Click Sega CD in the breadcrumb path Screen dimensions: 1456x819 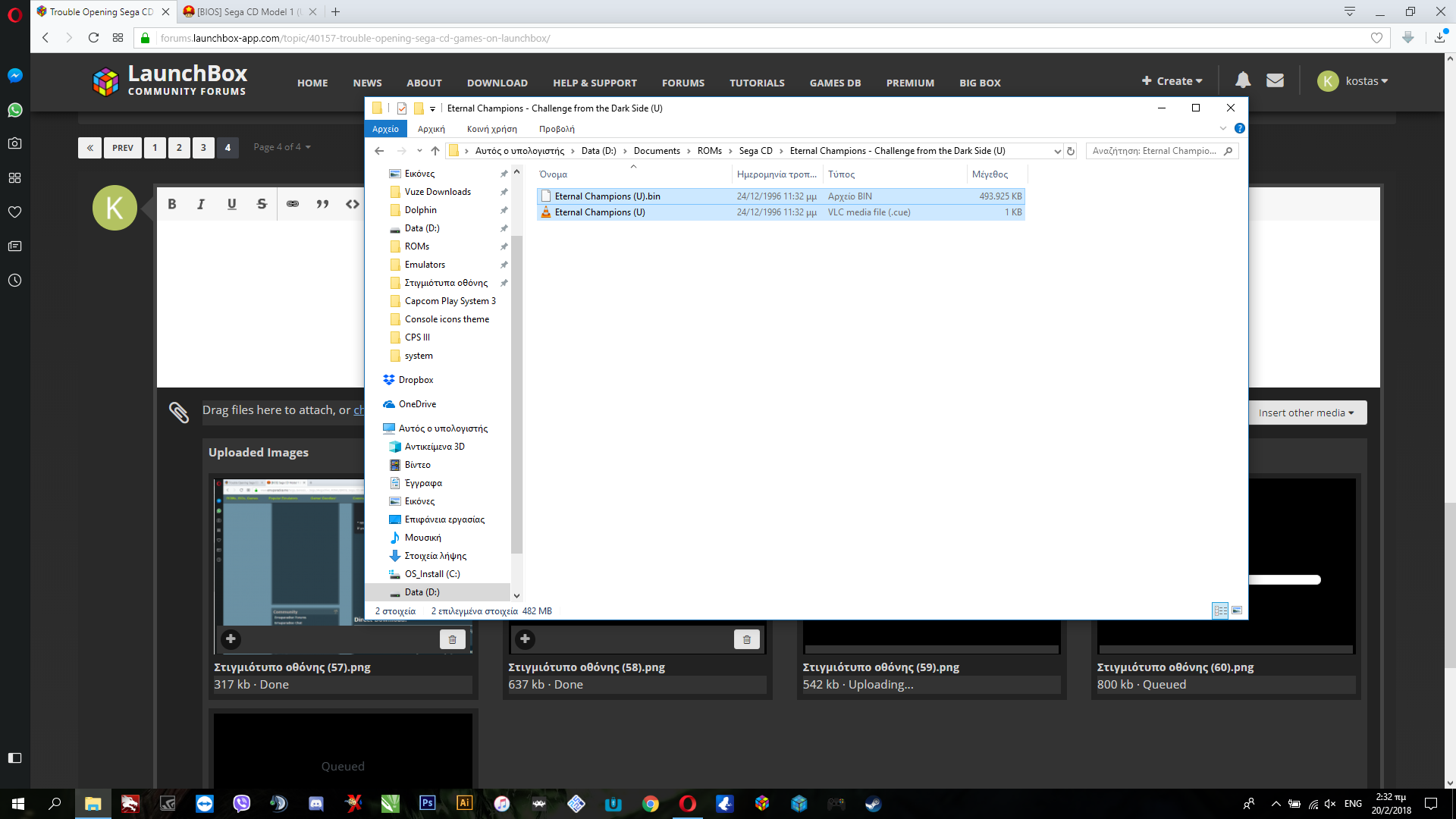point(755,151)
